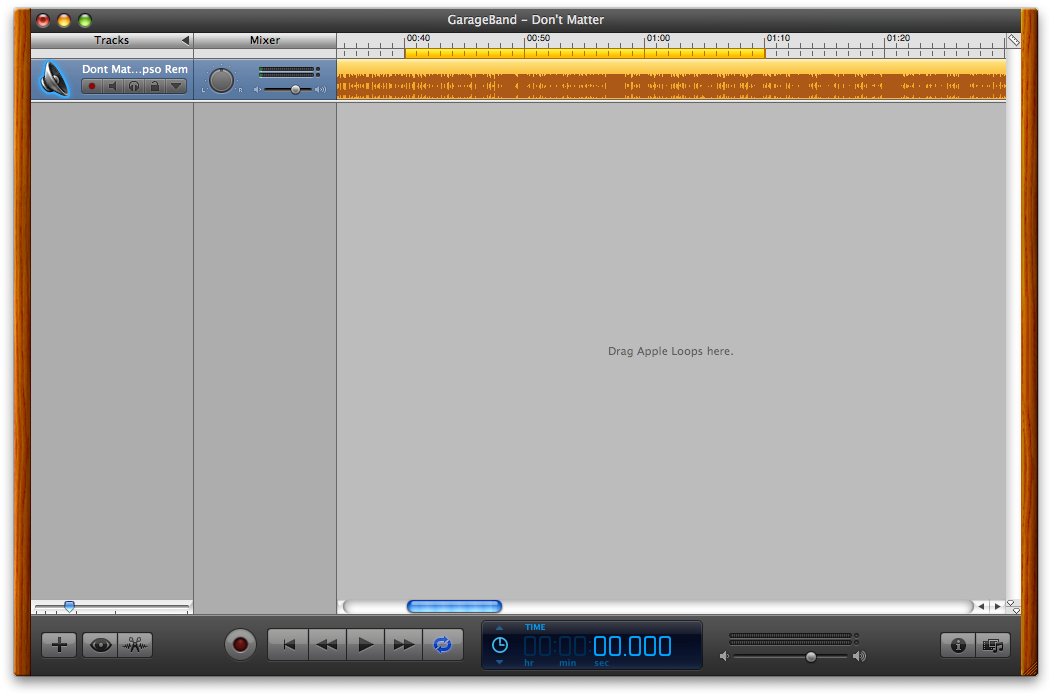Open the LCD mode clock menu
Screen dimensions: 1052x696
click(500, 645)
